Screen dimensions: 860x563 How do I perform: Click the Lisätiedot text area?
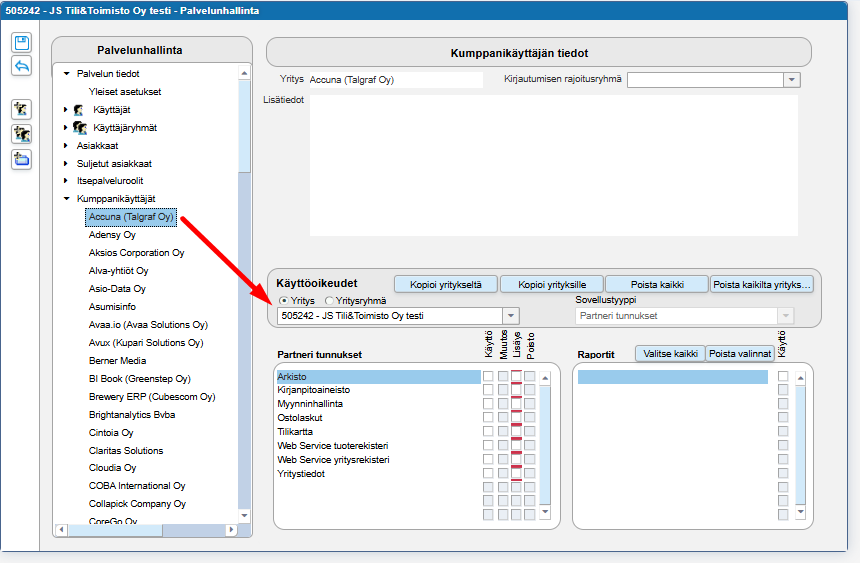(553, 166)
